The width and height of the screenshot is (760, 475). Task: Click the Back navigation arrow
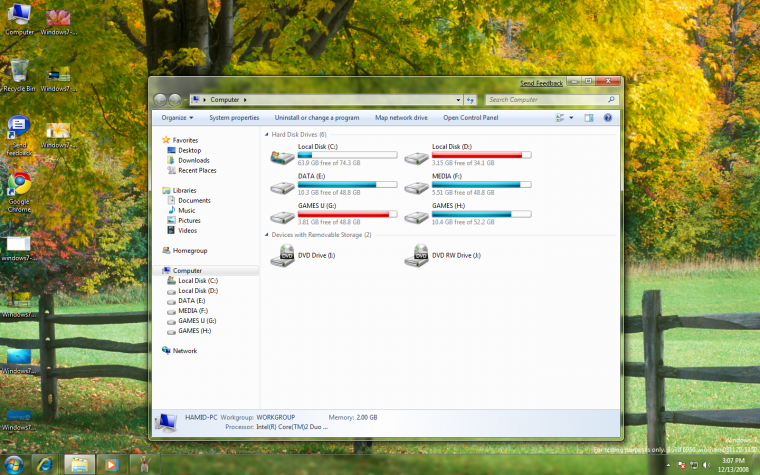(161, 100)
